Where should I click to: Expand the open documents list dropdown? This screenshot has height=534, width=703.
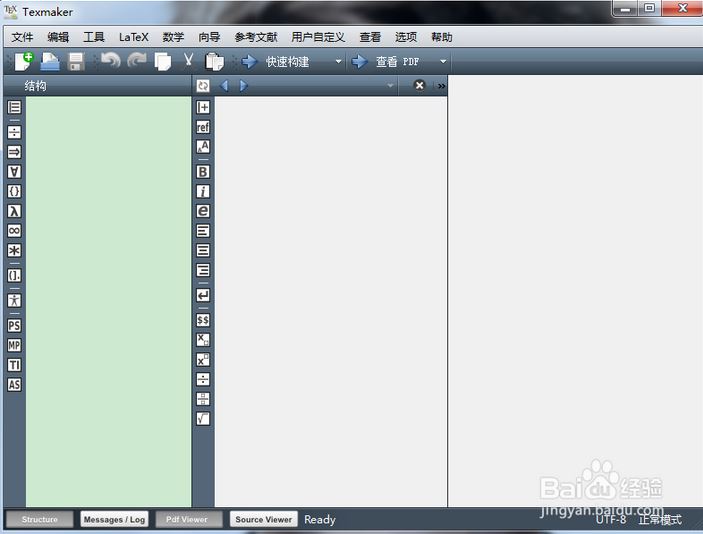(x=391, y=86)
